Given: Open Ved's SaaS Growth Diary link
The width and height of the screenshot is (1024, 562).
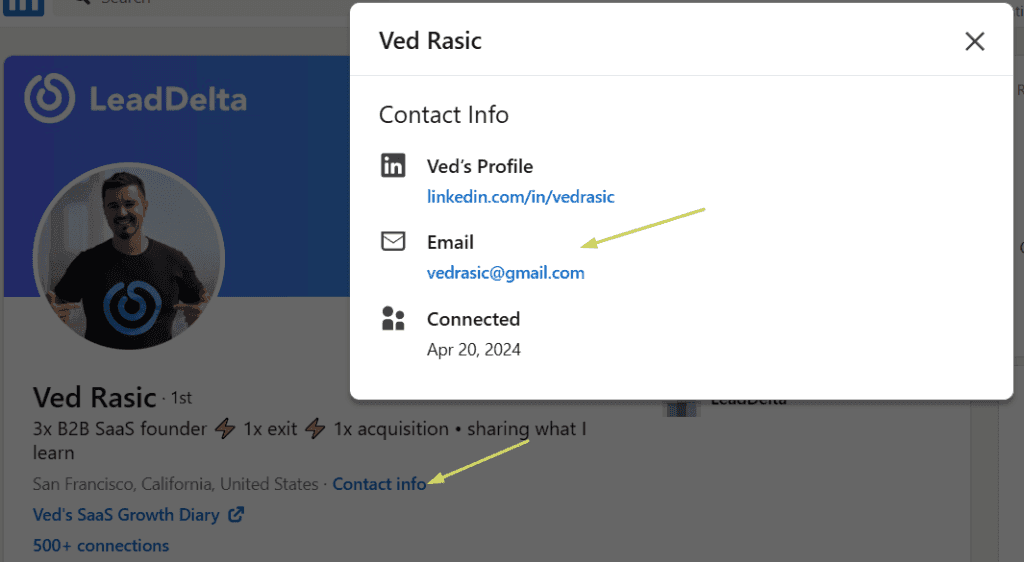Looking at the screenshot, I should click(126, 514).
